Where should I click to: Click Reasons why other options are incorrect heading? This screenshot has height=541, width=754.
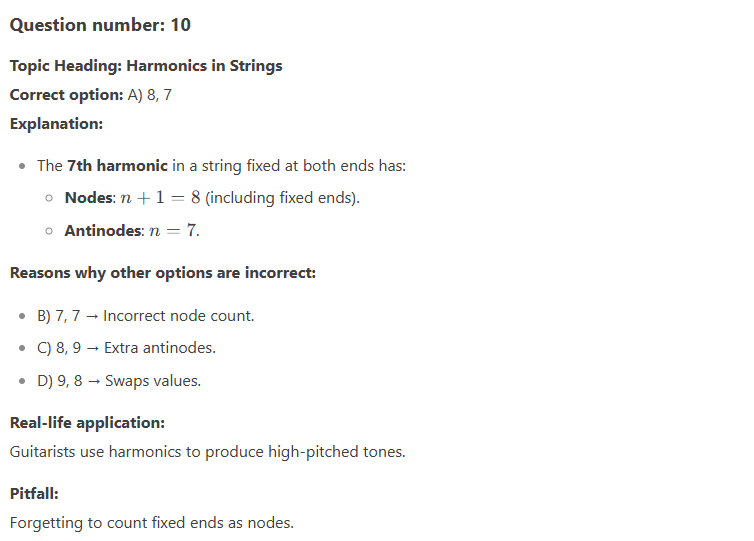click(x=163, y=273)
